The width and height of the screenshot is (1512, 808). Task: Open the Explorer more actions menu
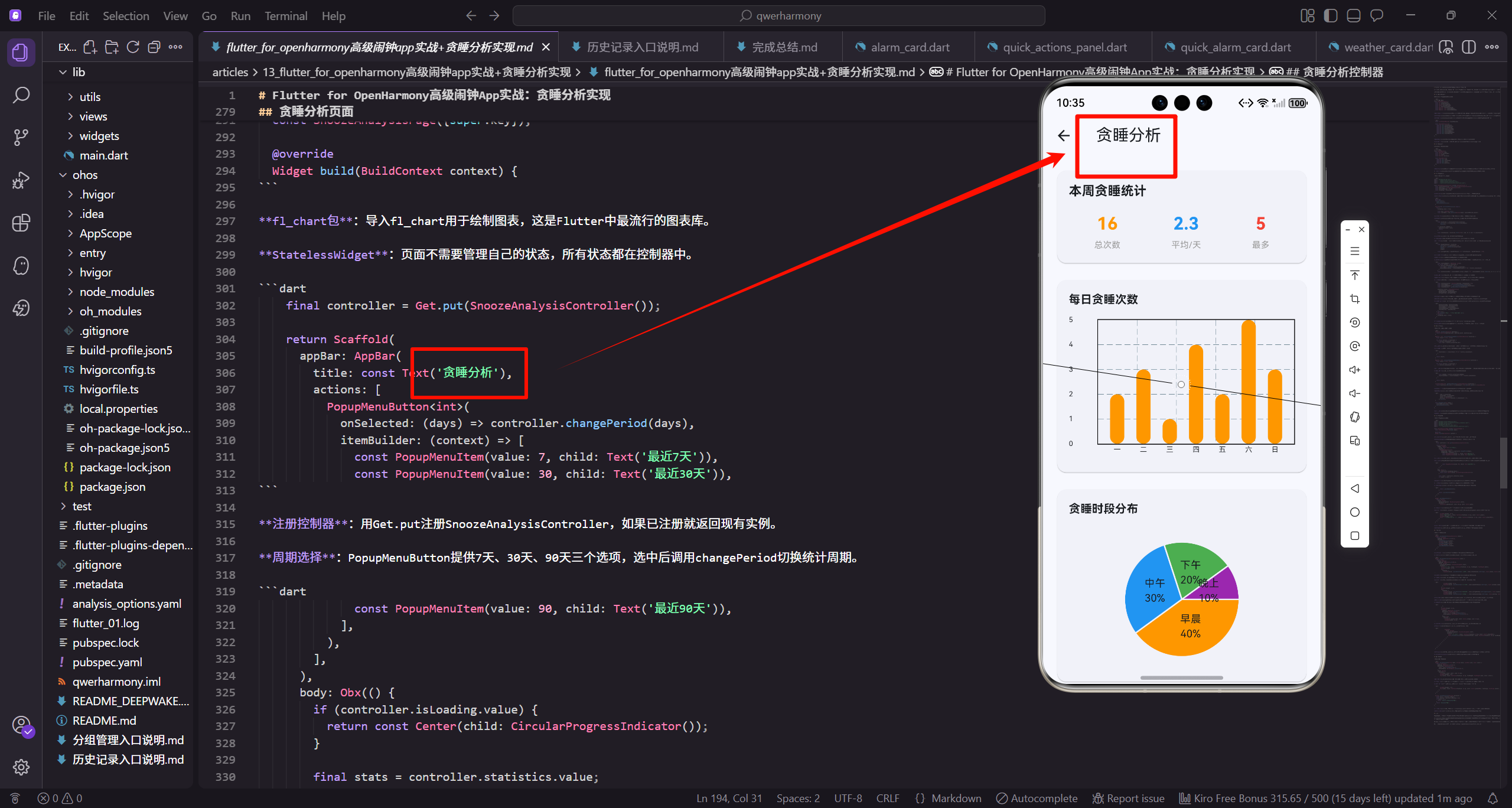tap(175, 47)
